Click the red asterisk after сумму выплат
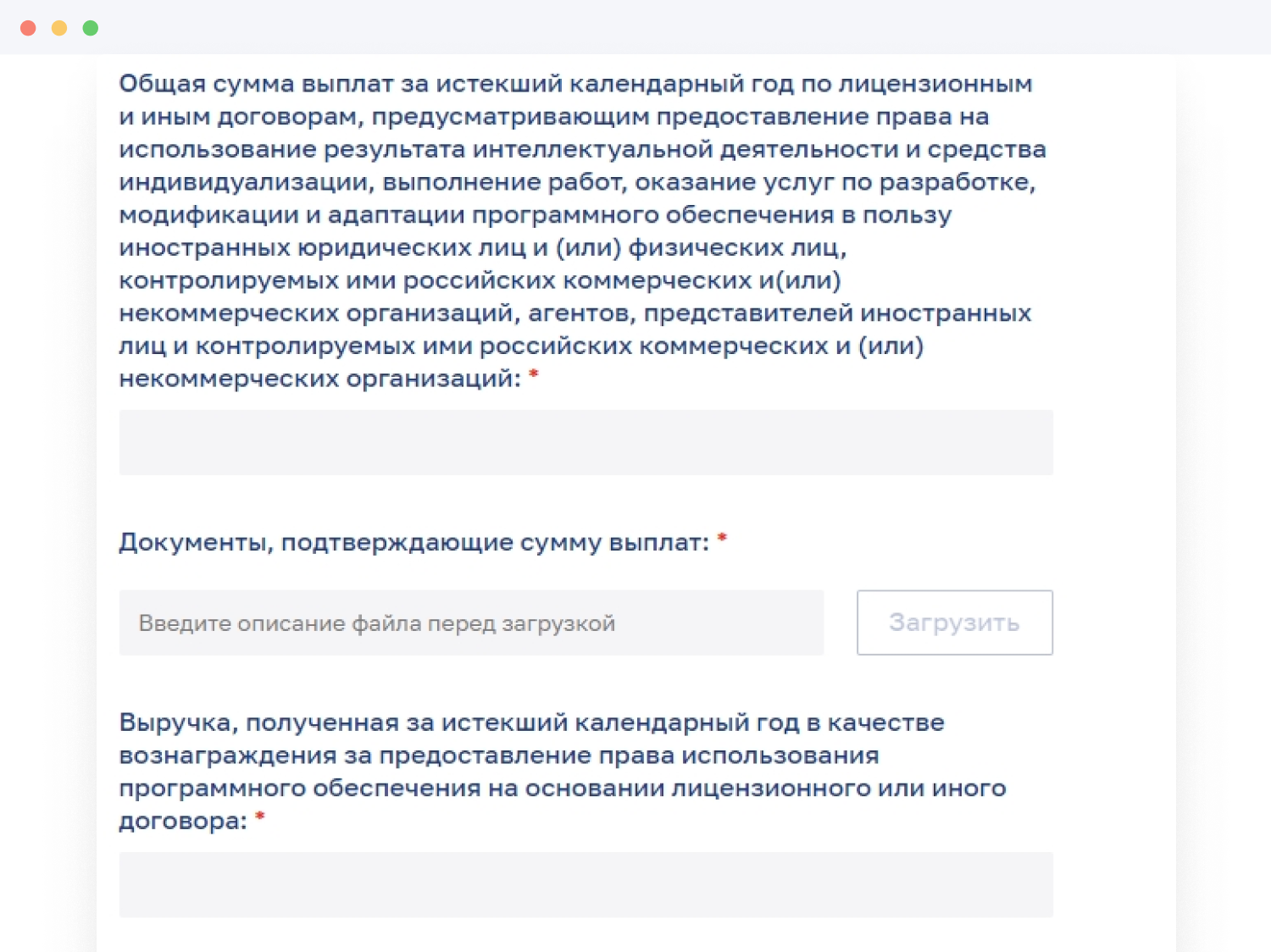The image size is (1271, 952). coord(722,539)
